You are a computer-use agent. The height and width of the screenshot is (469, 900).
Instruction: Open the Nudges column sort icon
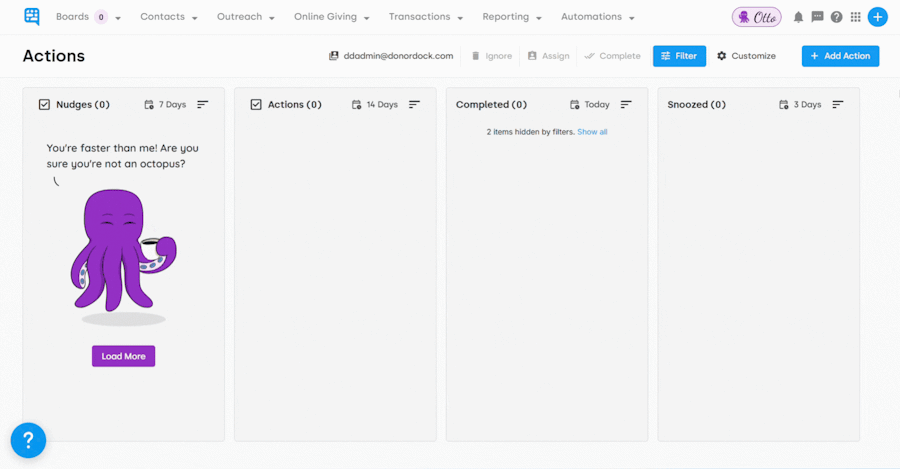pyautogui.click(x=203, y=104)
